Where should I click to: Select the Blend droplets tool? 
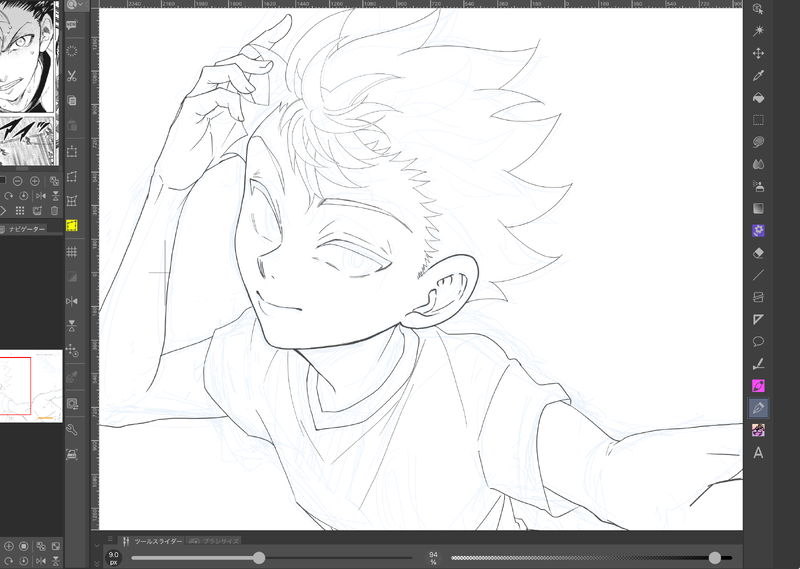[x=758, y=164]
